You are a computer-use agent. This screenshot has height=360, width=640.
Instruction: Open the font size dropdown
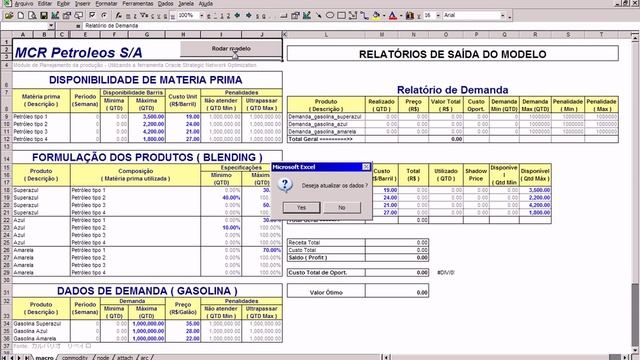coord(438,16)
